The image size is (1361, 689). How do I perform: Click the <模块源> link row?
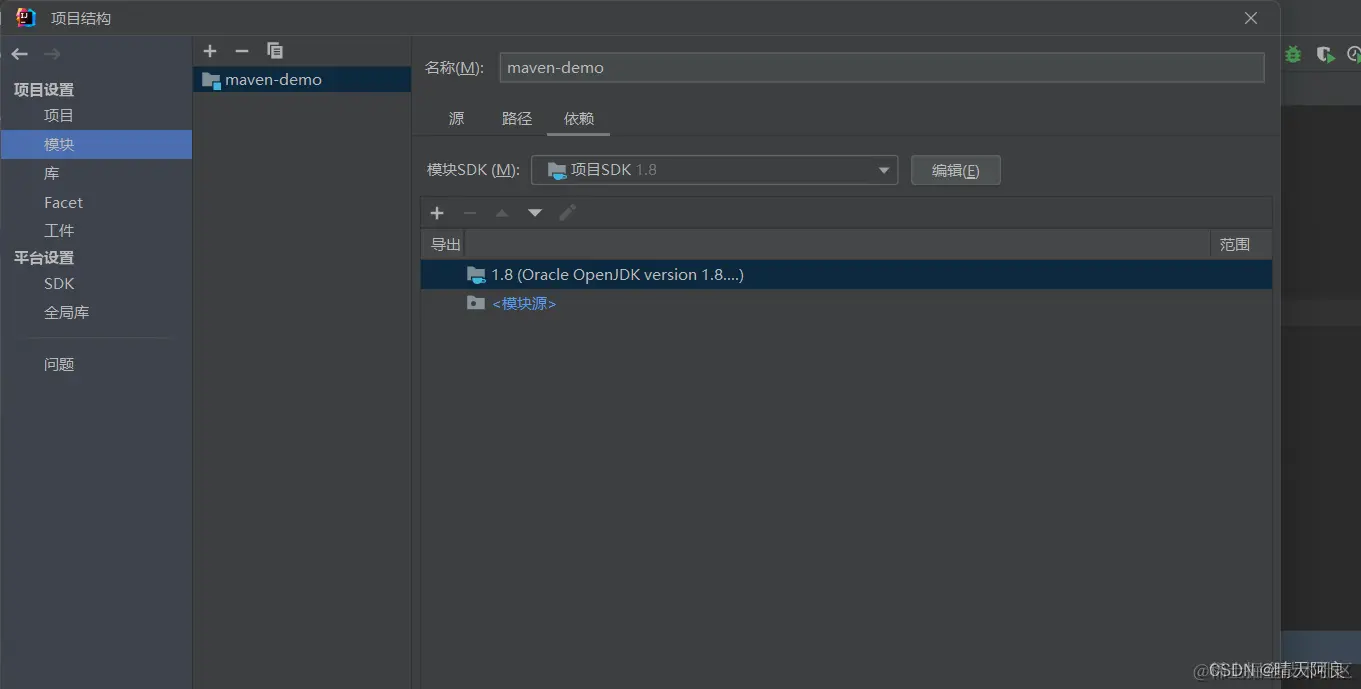[846, 303]
